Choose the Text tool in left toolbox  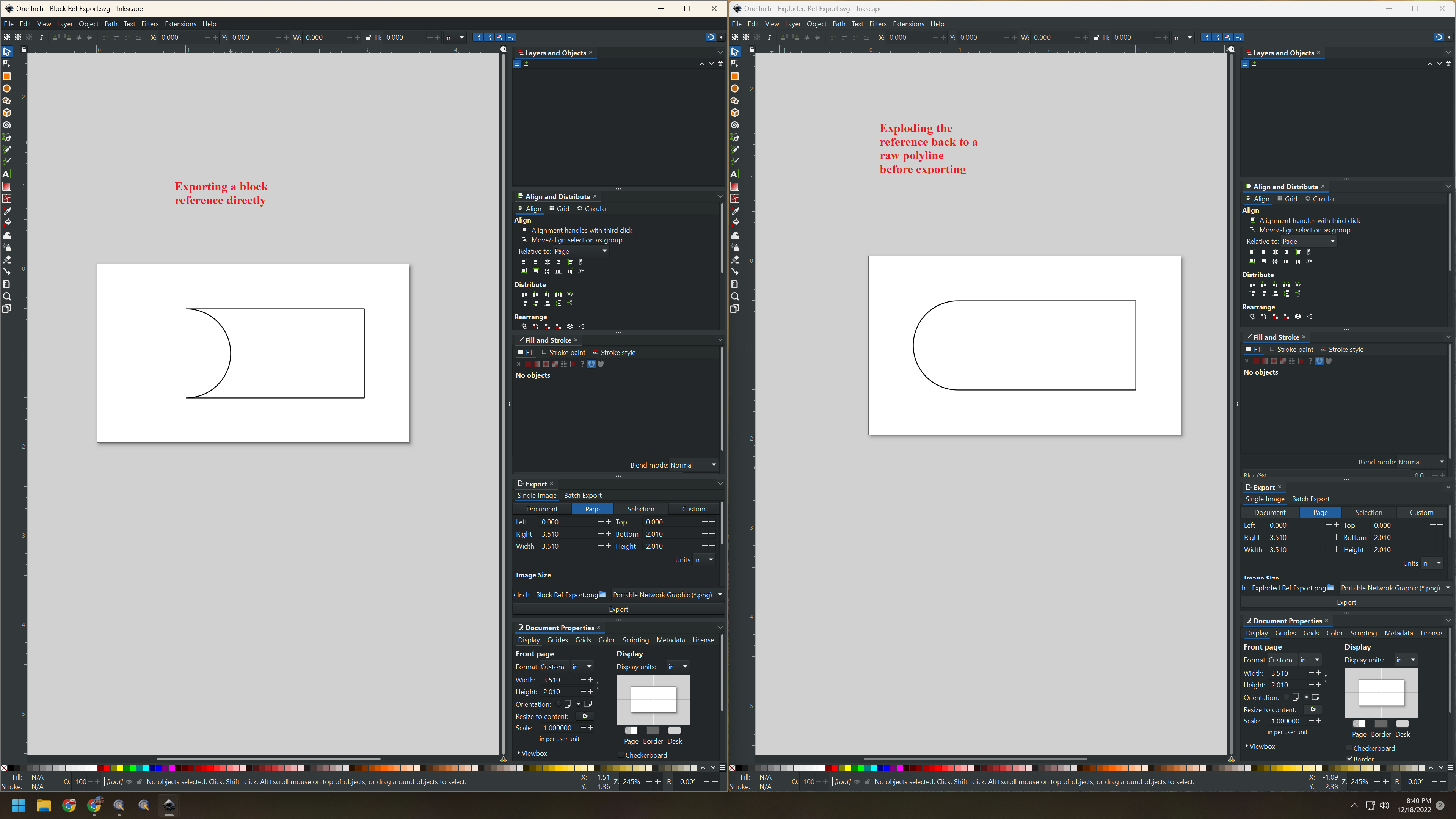[7, 174]
